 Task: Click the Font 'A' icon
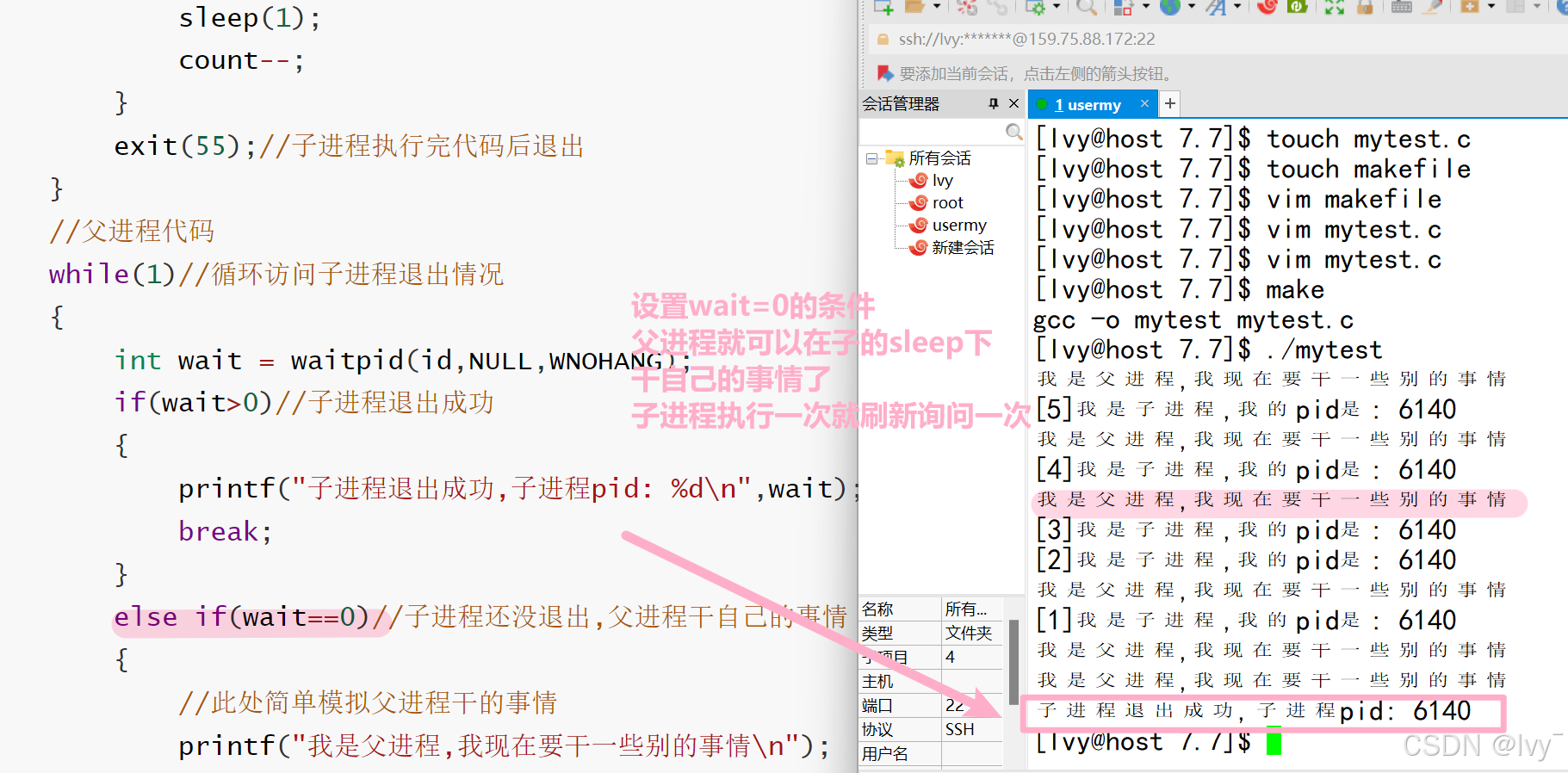pos(1216,7)
